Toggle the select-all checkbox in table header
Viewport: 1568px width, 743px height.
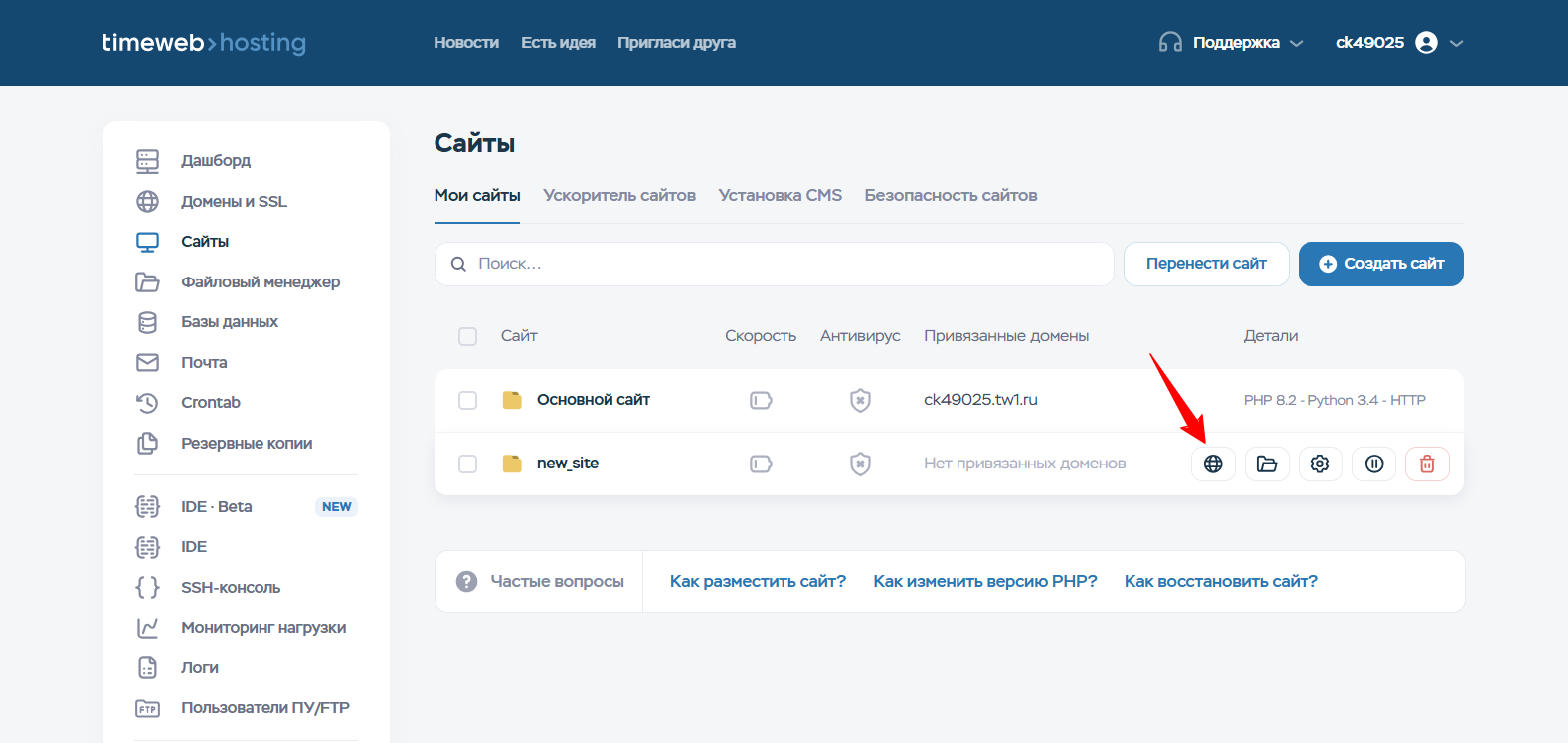tap(467, 336)
